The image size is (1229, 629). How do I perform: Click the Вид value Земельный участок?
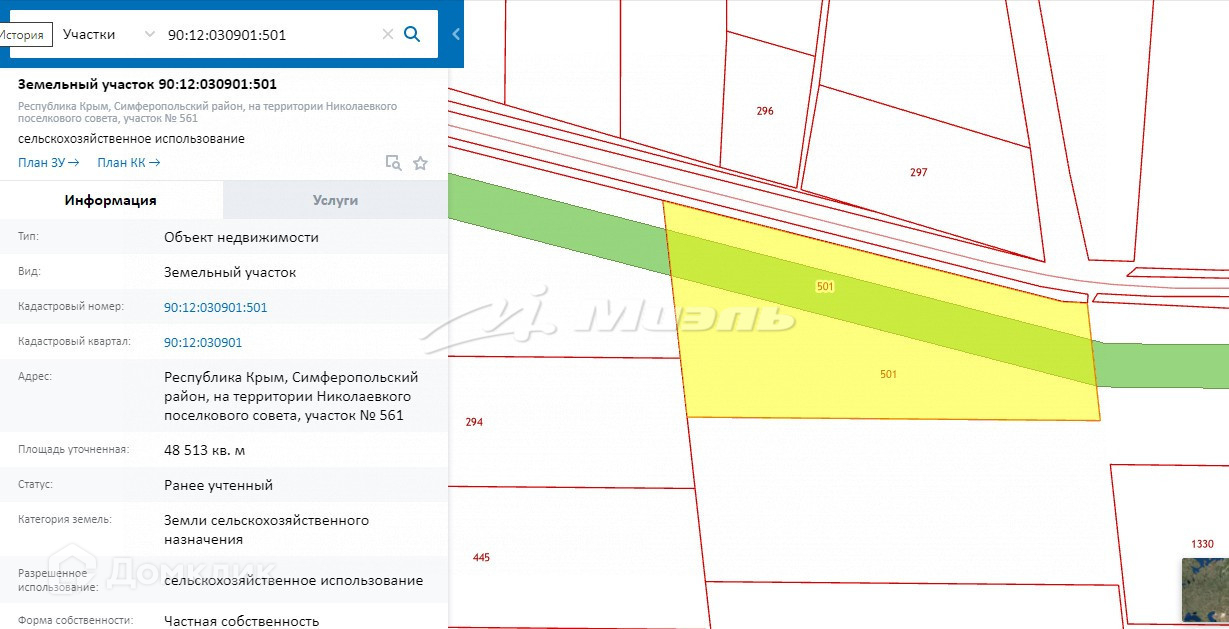230,272
